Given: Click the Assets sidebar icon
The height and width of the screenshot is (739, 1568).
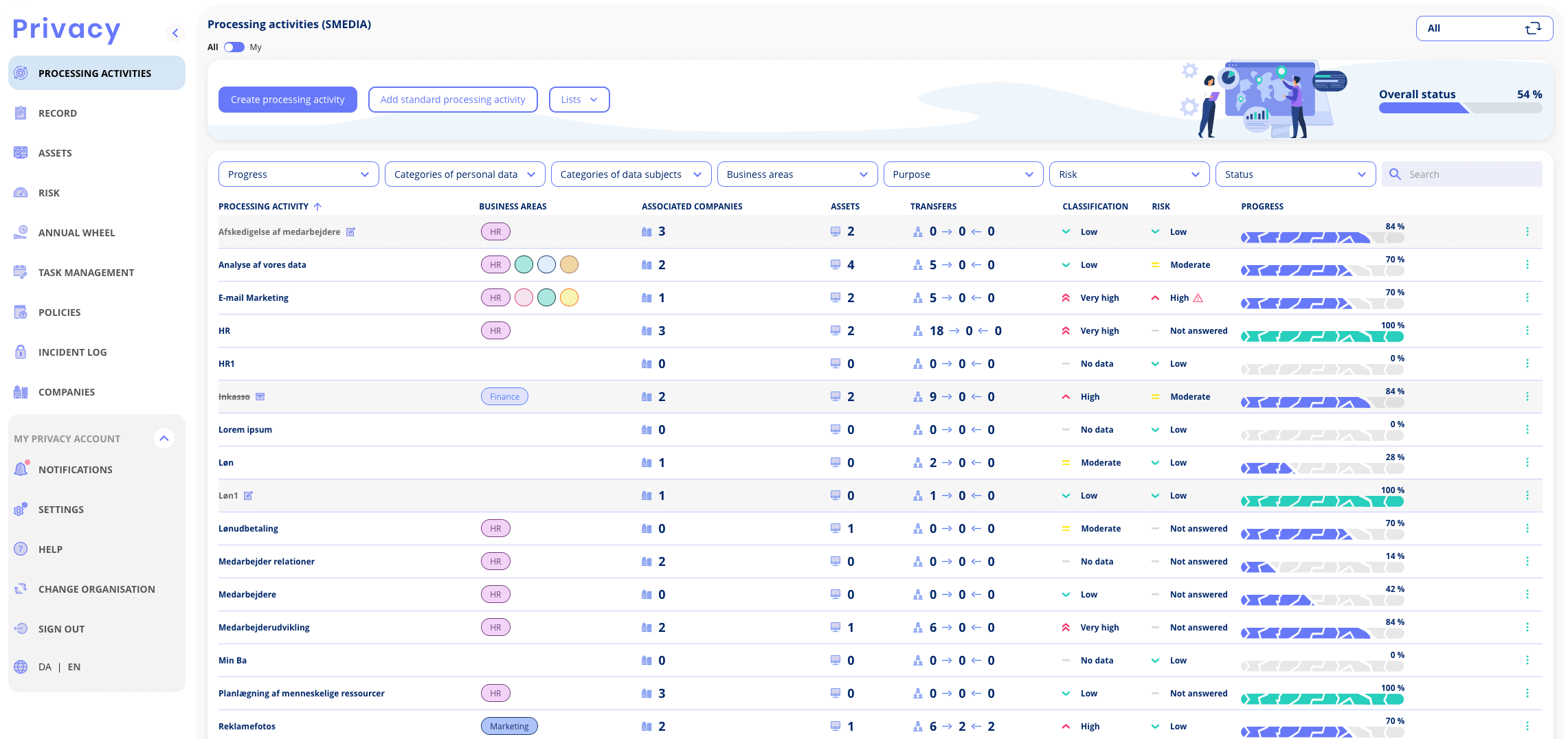Looking at the screenshot, I should tap(21, 153).
